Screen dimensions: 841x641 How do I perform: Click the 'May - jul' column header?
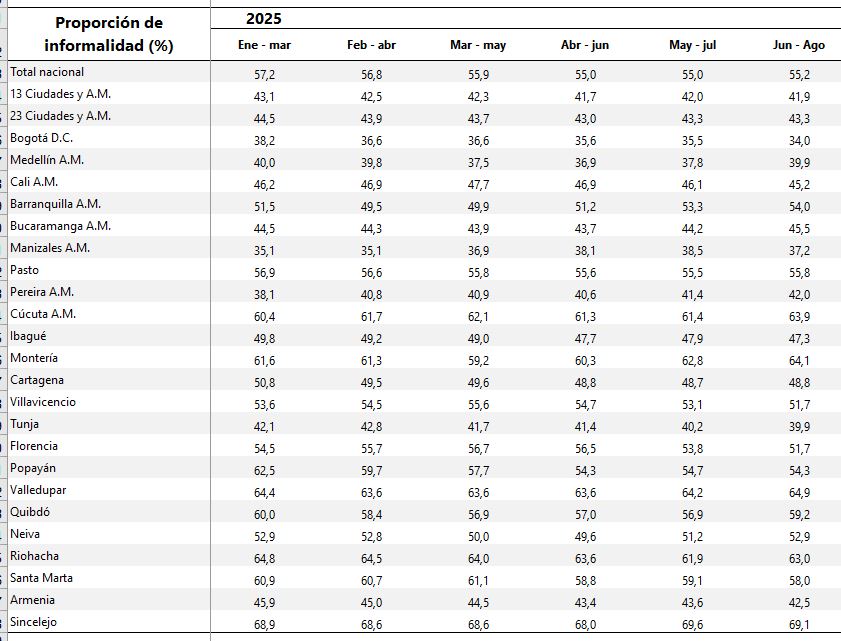[x=692, y=45]
